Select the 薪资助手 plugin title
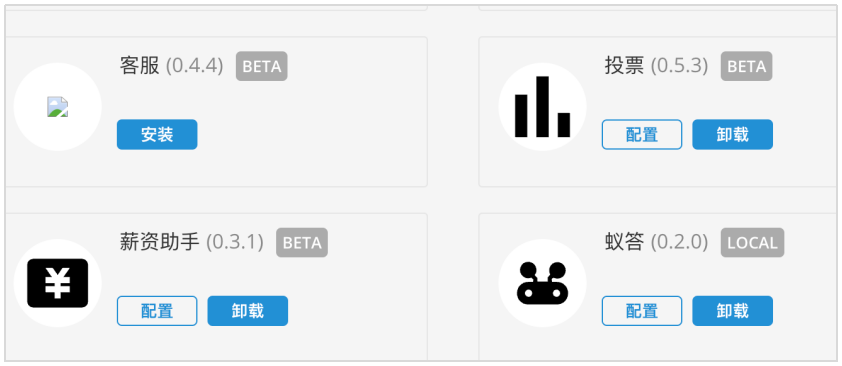Viewport: 842px width, 366px height. 159,243
